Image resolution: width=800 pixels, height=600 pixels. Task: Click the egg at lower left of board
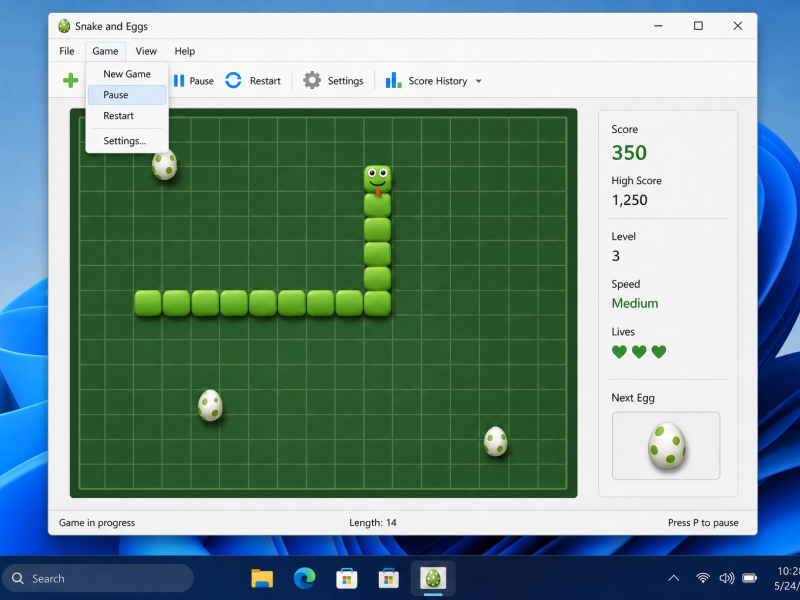[210, 405]
